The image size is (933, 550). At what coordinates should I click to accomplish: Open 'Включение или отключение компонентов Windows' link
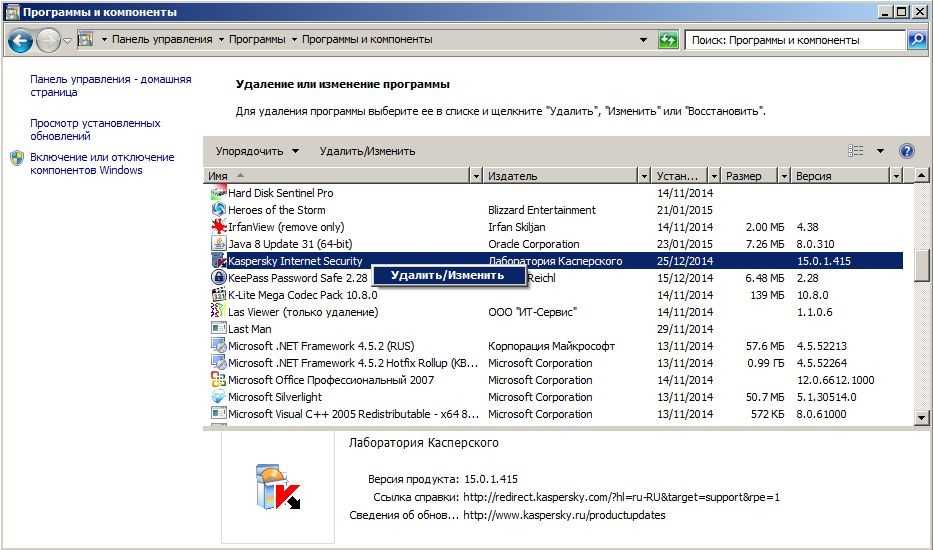coord(102,163)
